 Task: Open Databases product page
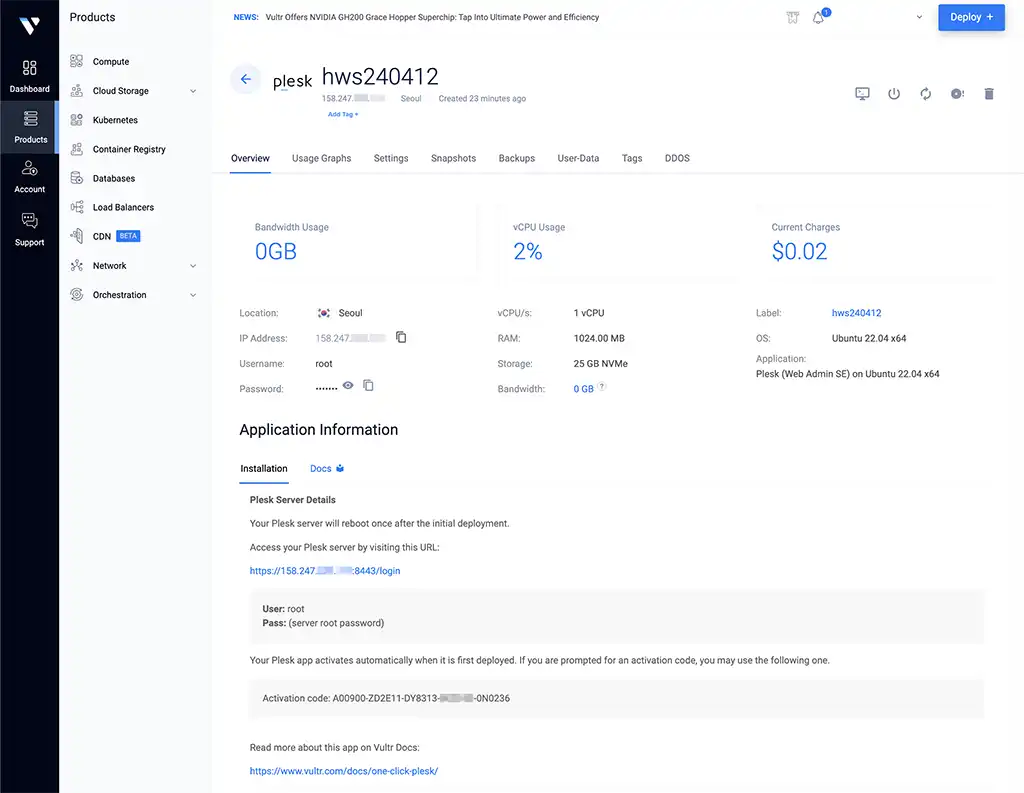click(x=114, y=178)
